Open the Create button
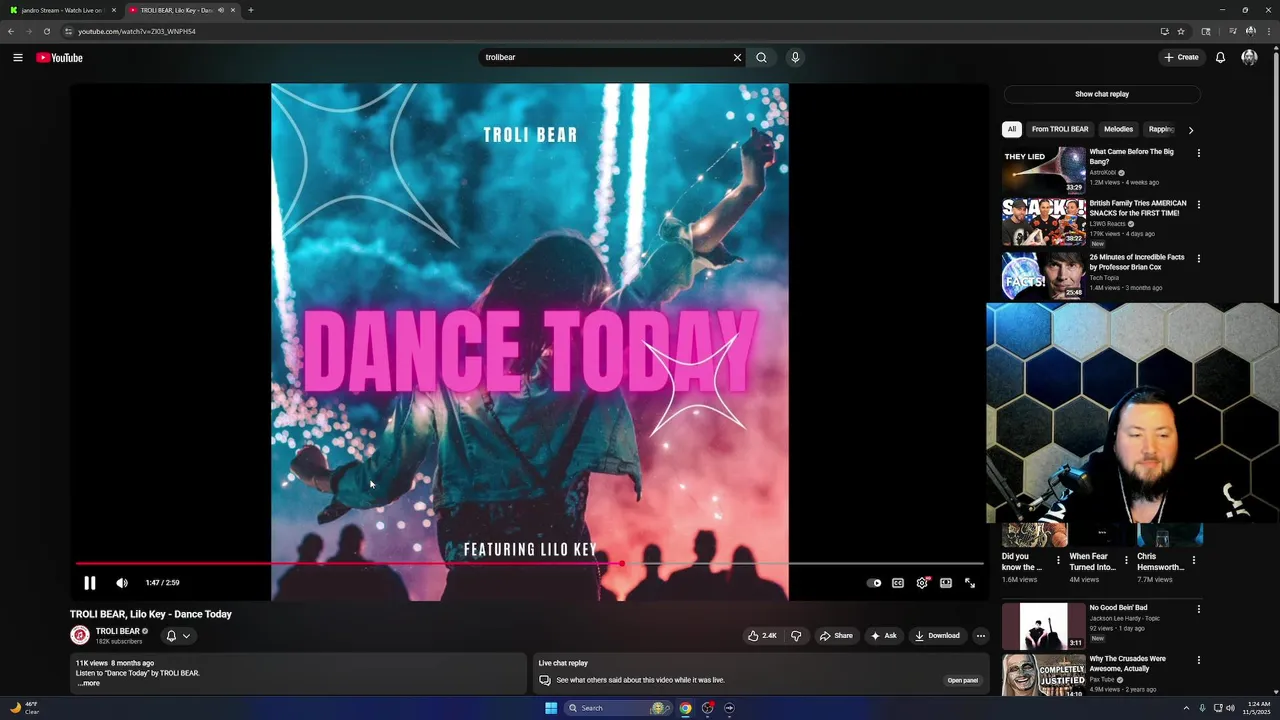The height and width of the screenshot is (720, 1280). coord(1181,57)
